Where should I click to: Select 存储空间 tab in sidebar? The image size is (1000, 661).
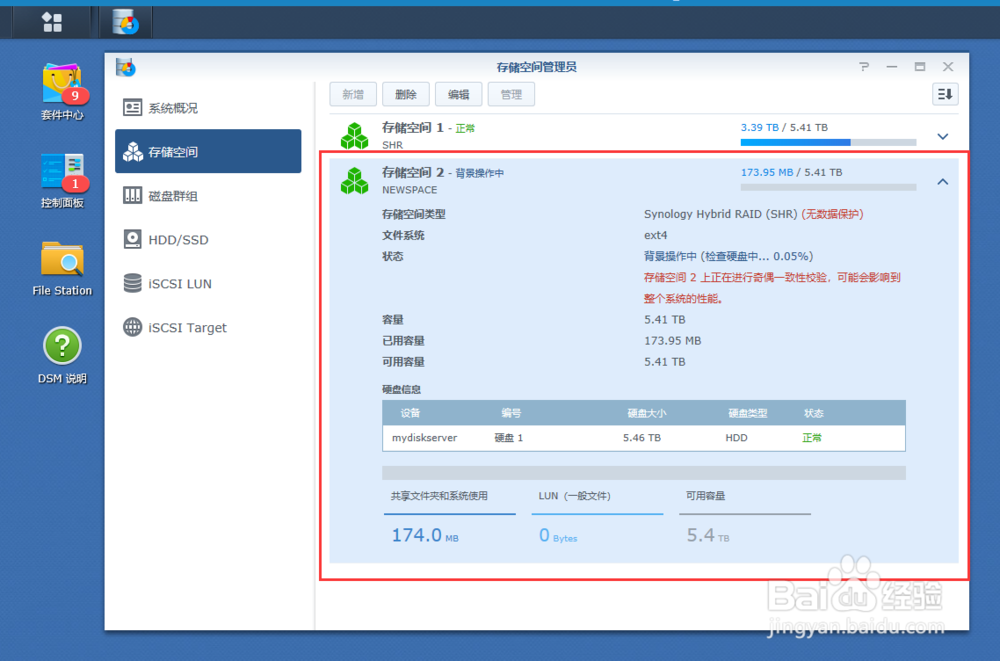(208, 151)
